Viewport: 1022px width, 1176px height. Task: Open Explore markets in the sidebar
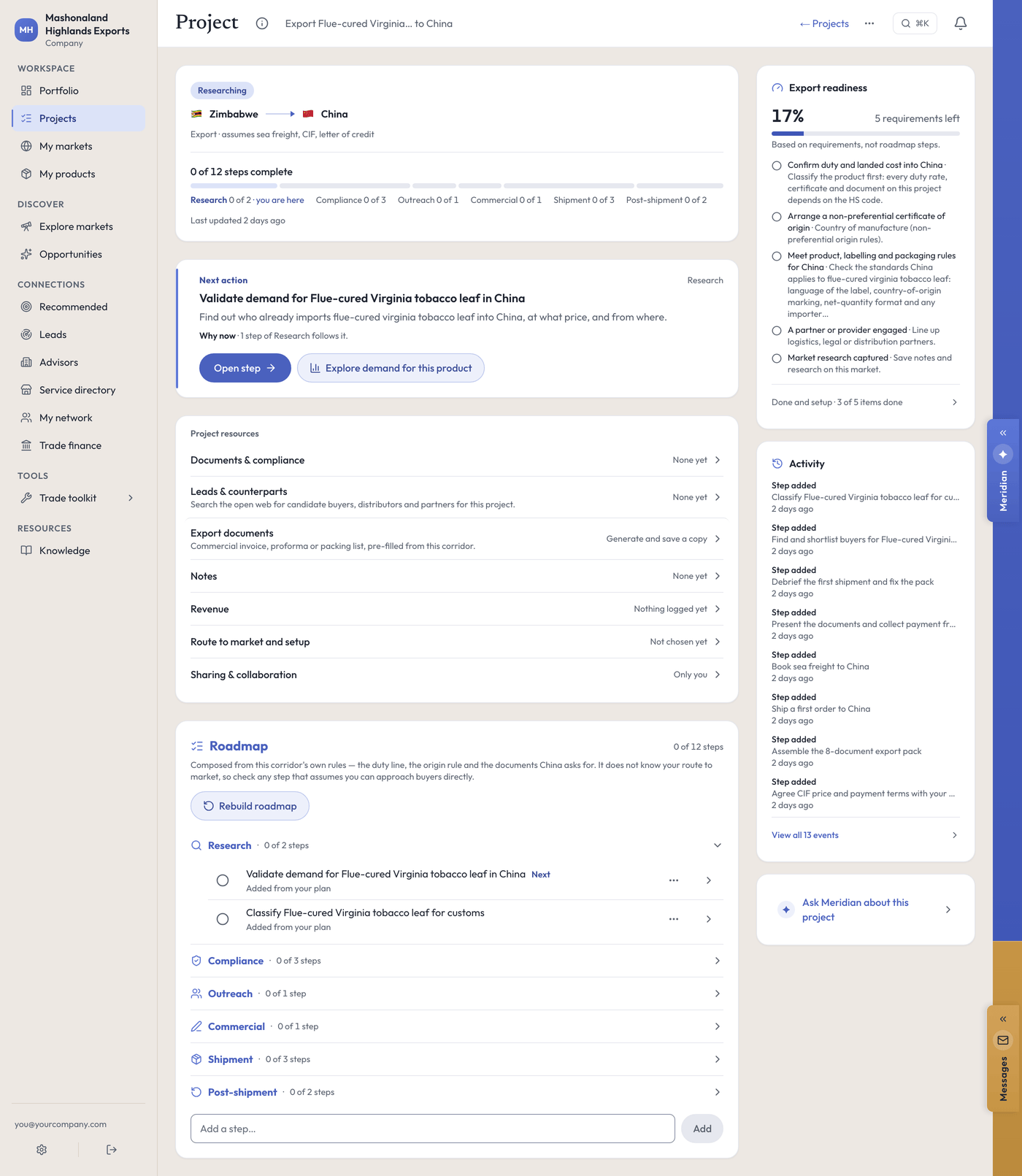(x=78, y=226)
